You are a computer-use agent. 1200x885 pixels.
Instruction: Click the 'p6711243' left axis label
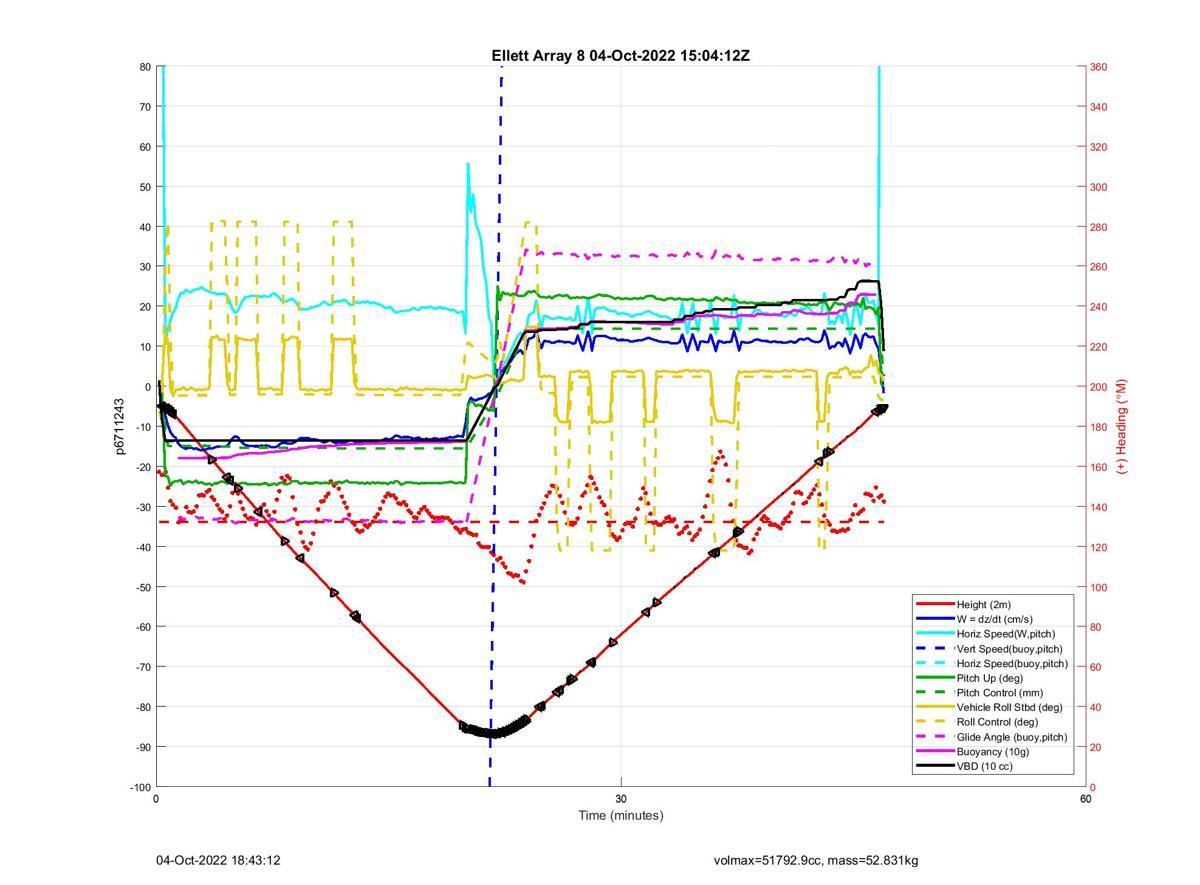click(x=119, y=426)
